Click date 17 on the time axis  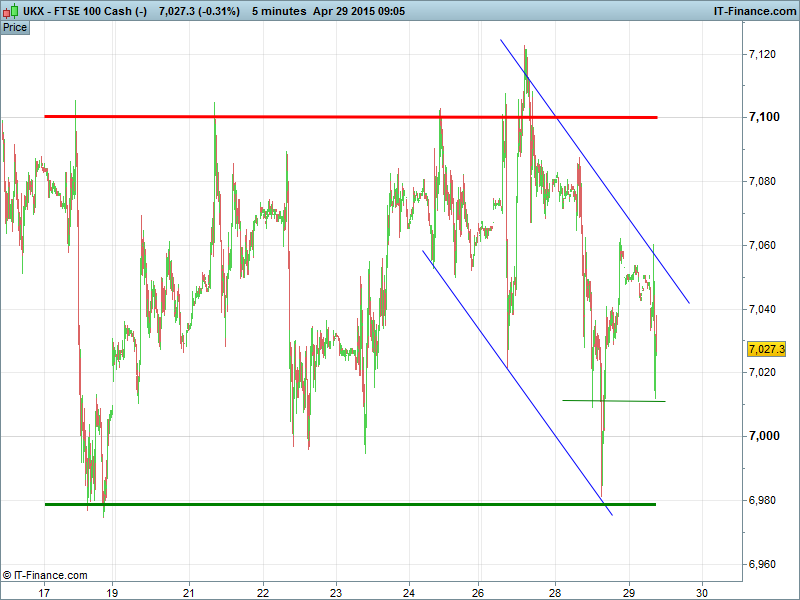point(44,591)
